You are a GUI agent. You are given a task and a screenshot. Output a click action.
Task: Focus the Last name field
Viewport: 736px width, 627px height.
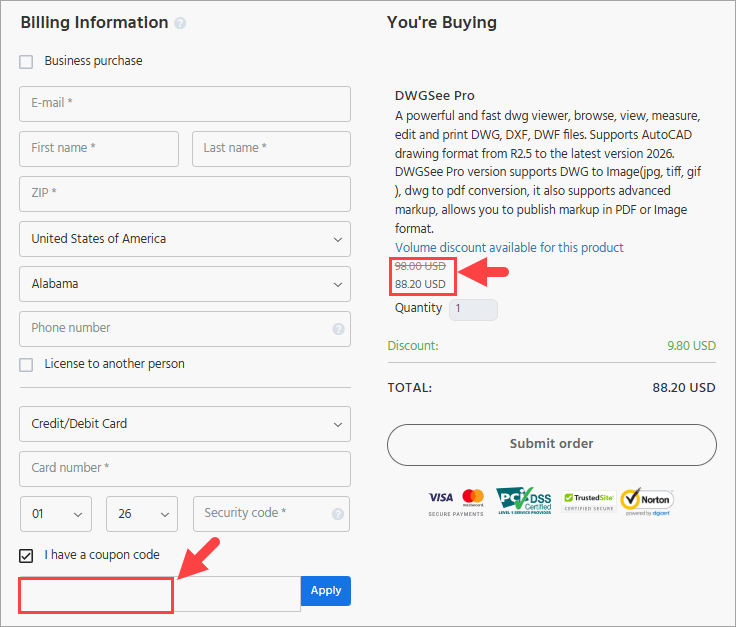(271, 149)
